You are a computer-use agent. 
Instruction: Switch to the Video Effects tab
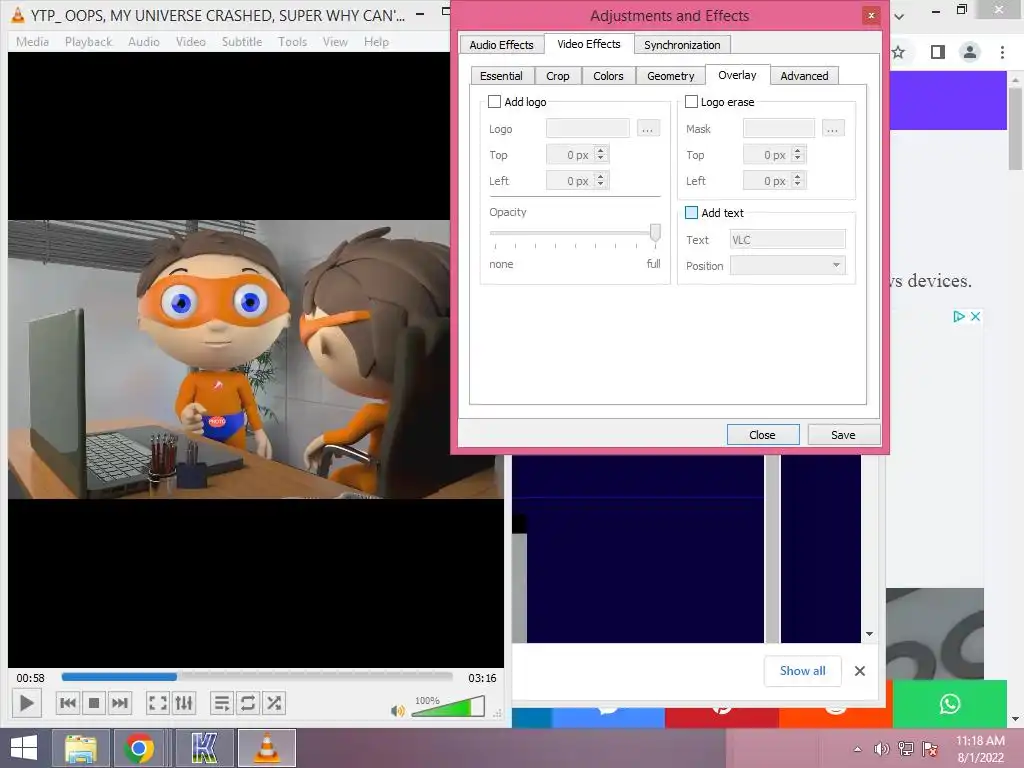point(588,44)
